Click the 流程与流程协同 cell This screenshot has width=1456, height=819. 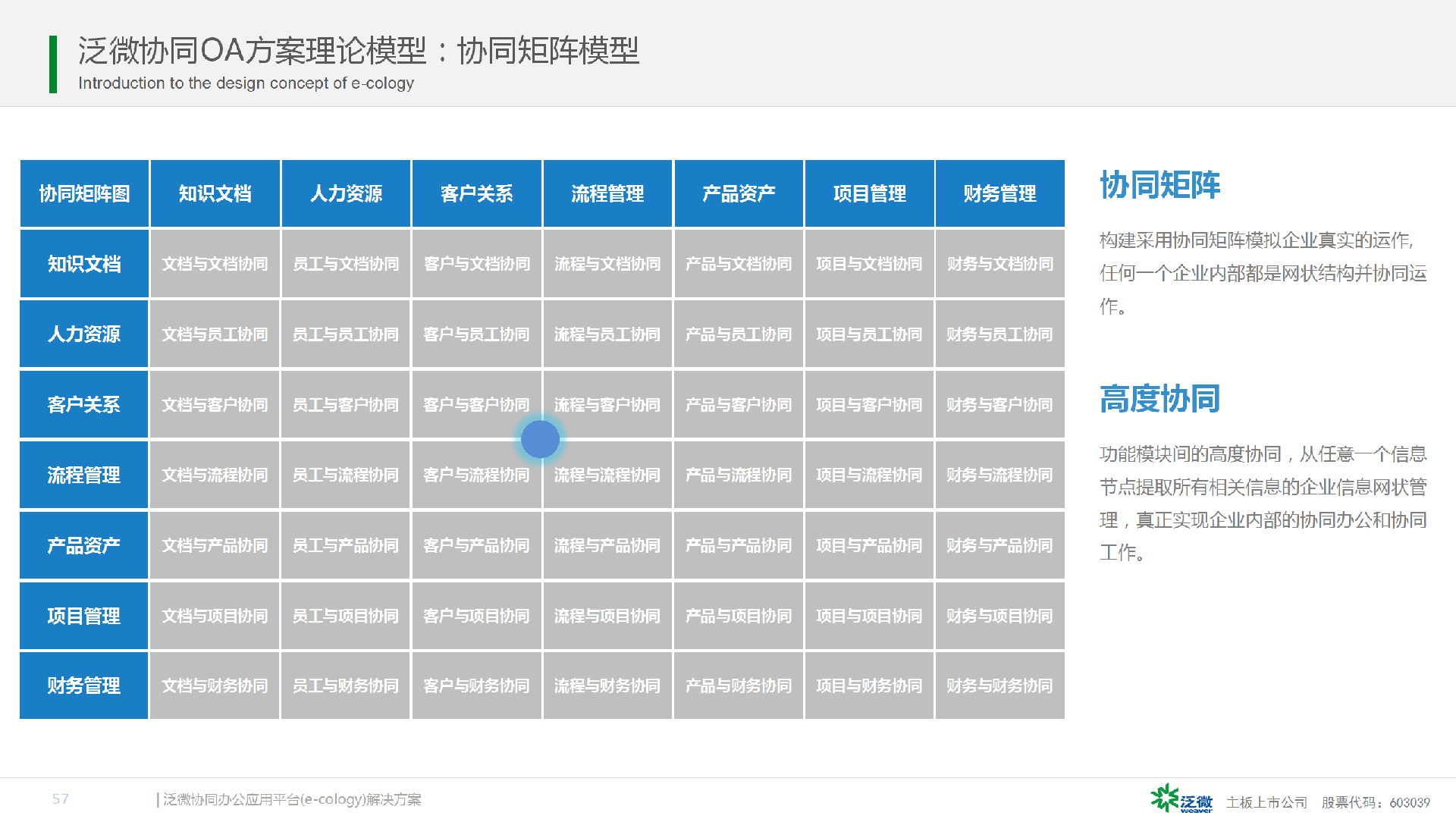tap(607, 475)
